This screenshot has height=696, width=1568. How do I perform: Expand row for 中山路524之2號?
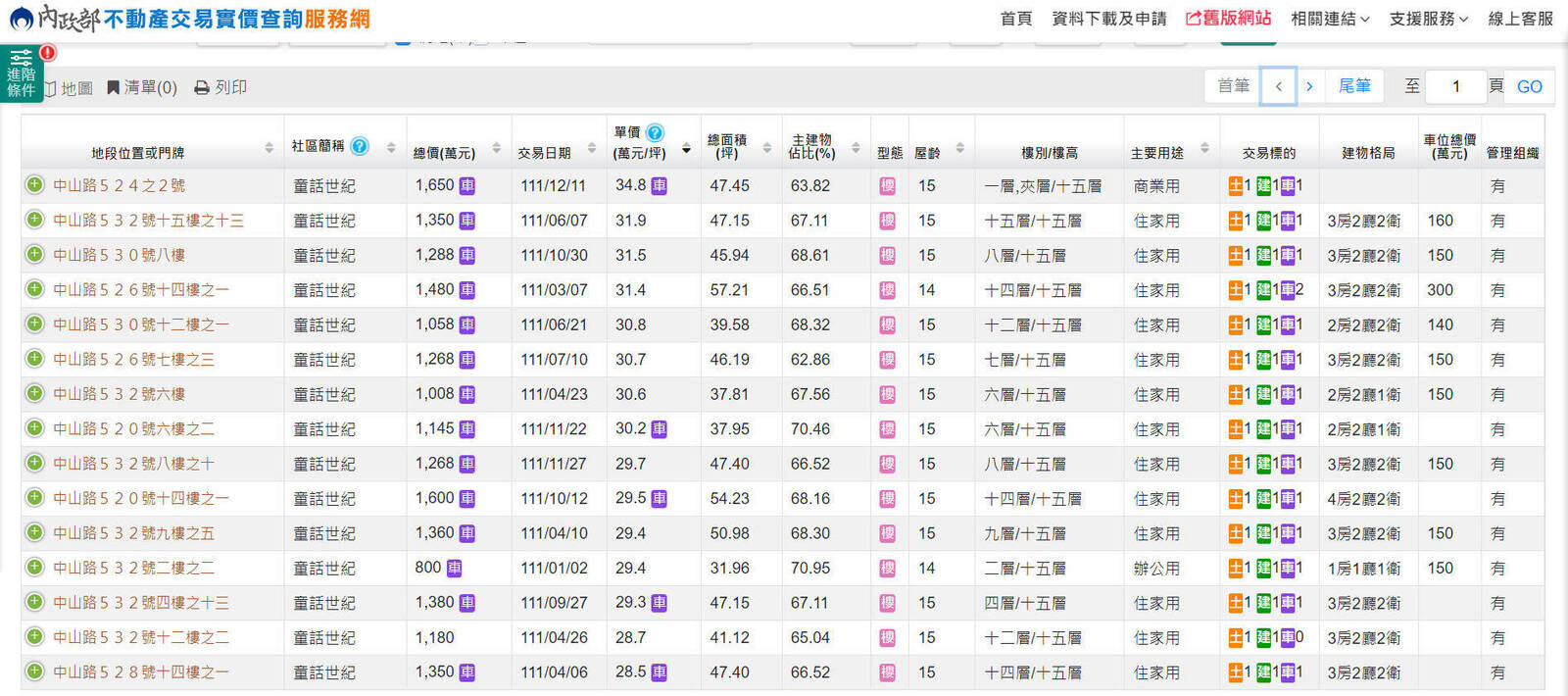point(35,185)
